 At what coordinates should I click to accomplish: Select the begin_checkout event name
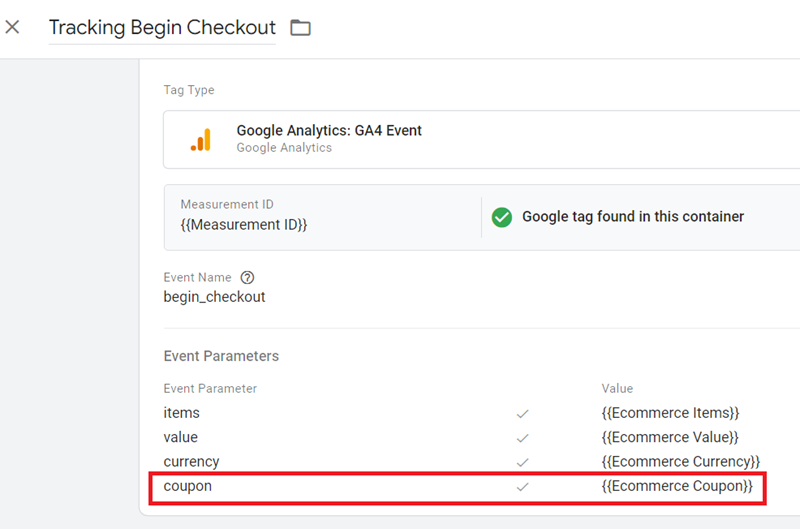click(214, 297)
